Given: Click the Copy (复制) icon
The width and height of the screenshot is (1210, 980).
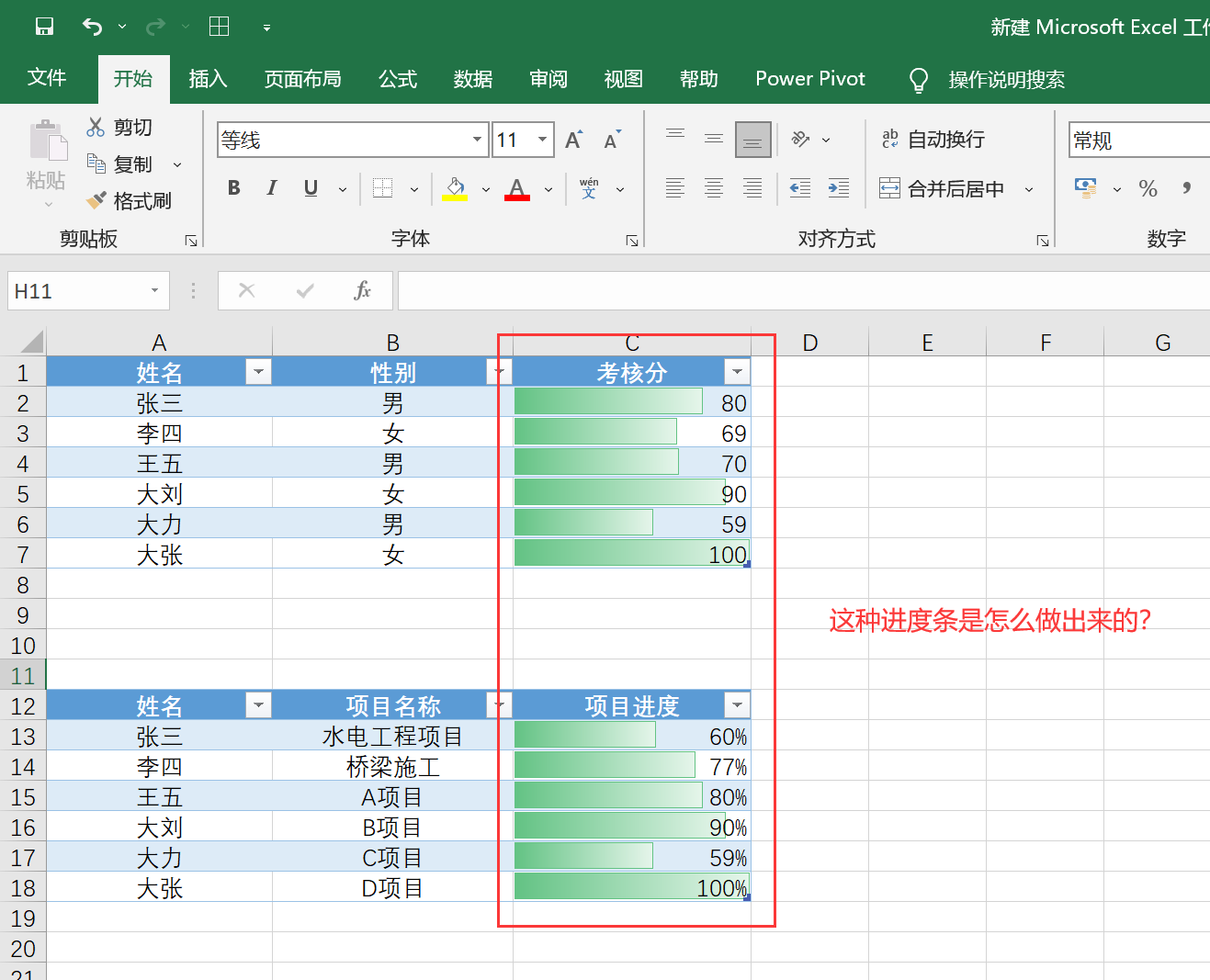Looking at the screenshot, I should [96, 163].
